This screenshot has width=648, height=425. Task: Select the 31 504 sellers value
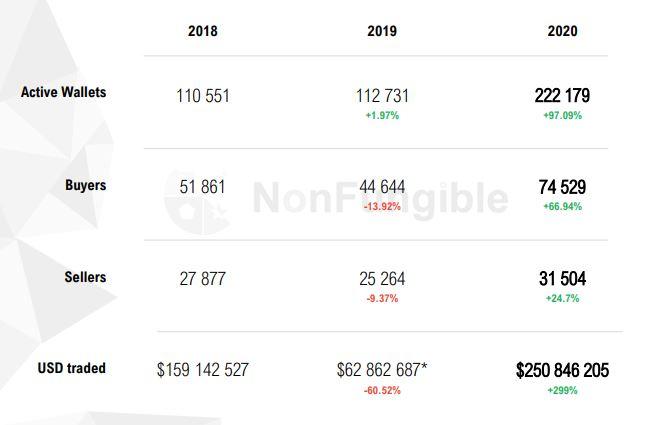562,279
